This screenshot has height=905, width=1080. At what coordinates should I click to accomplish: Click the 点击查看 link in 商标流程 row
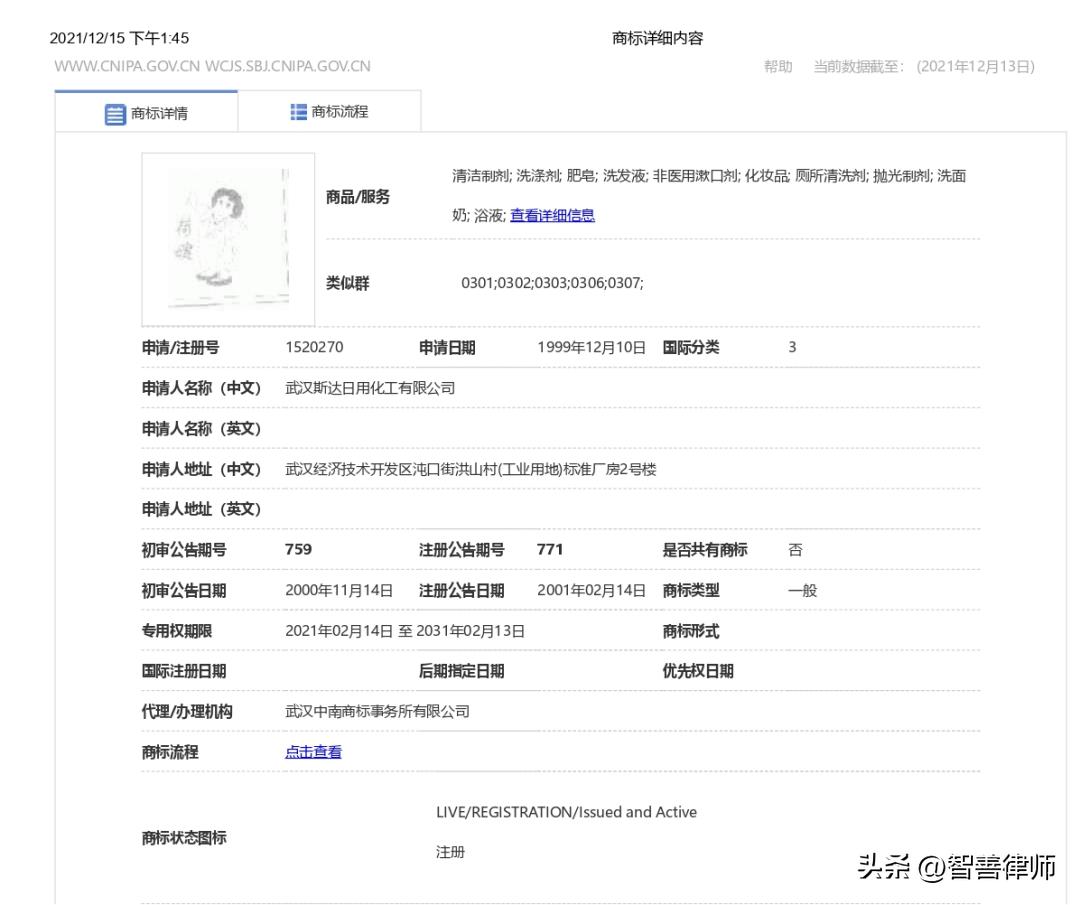[x=312, y=751]
